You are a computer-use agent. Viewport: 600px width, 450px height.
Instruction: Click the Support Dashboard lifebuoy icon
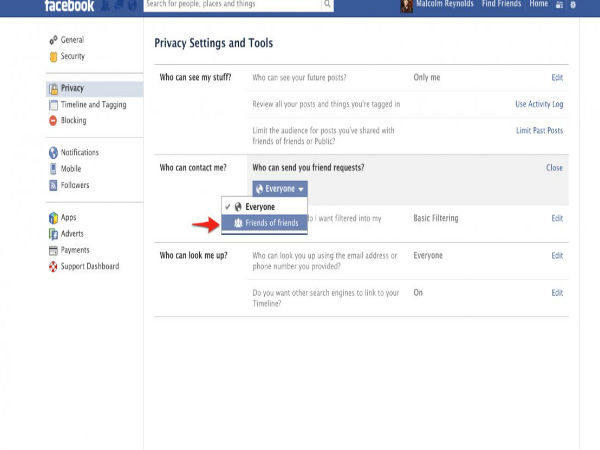[x=53, y=266]
